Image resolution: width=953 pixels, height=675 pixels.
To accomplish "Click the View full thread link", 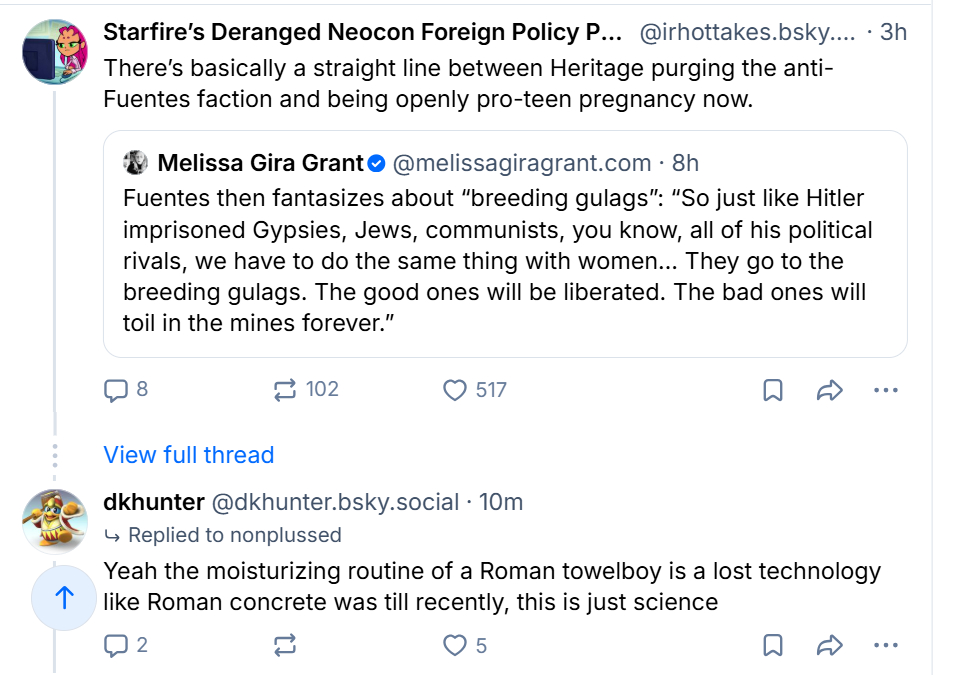I will click(x=188, y=455).
